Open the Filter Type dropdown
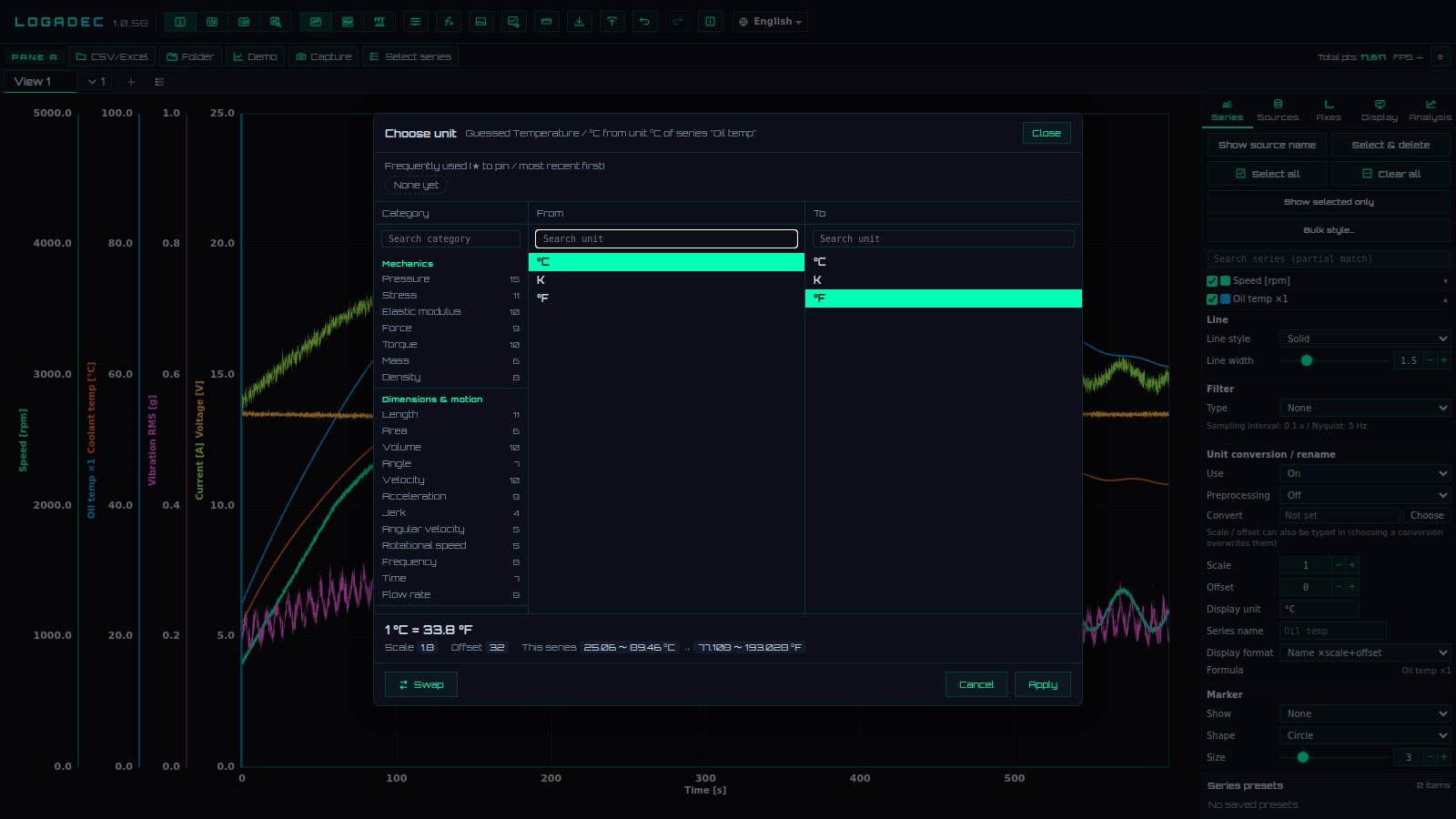Image resolution: width=1456 pixels, height=819 pixels. pyautogui.click(x=1365, y=408)
